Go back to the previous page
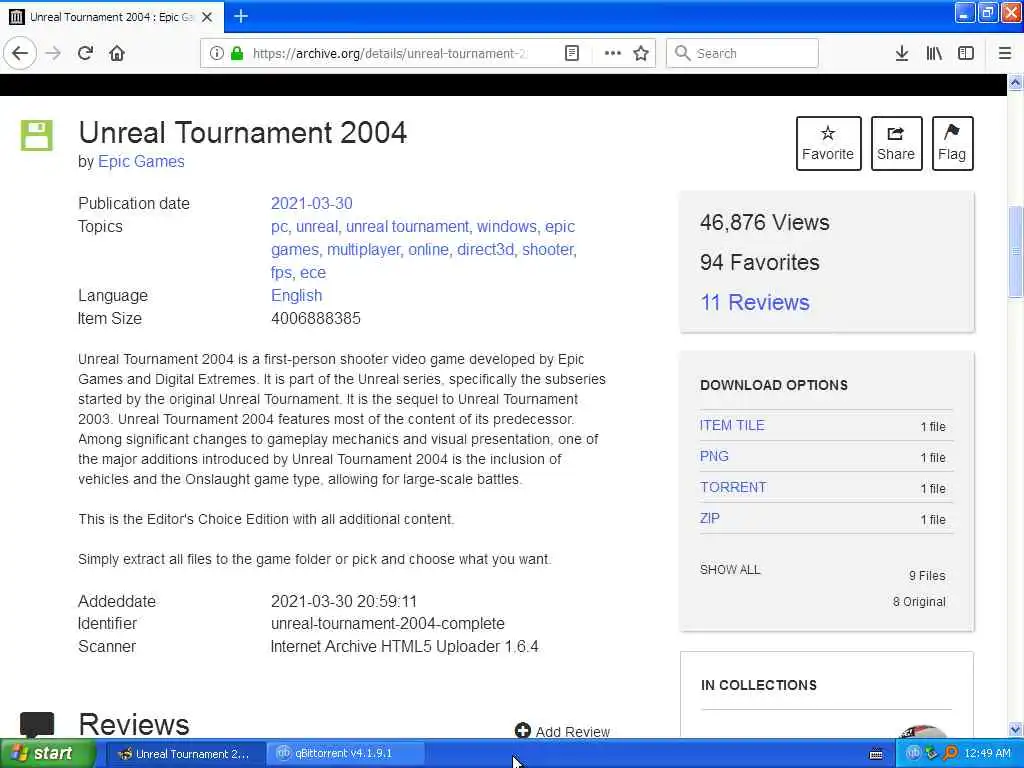The height and width of the screenshot is (768, 1024). [x=20, y=53]
